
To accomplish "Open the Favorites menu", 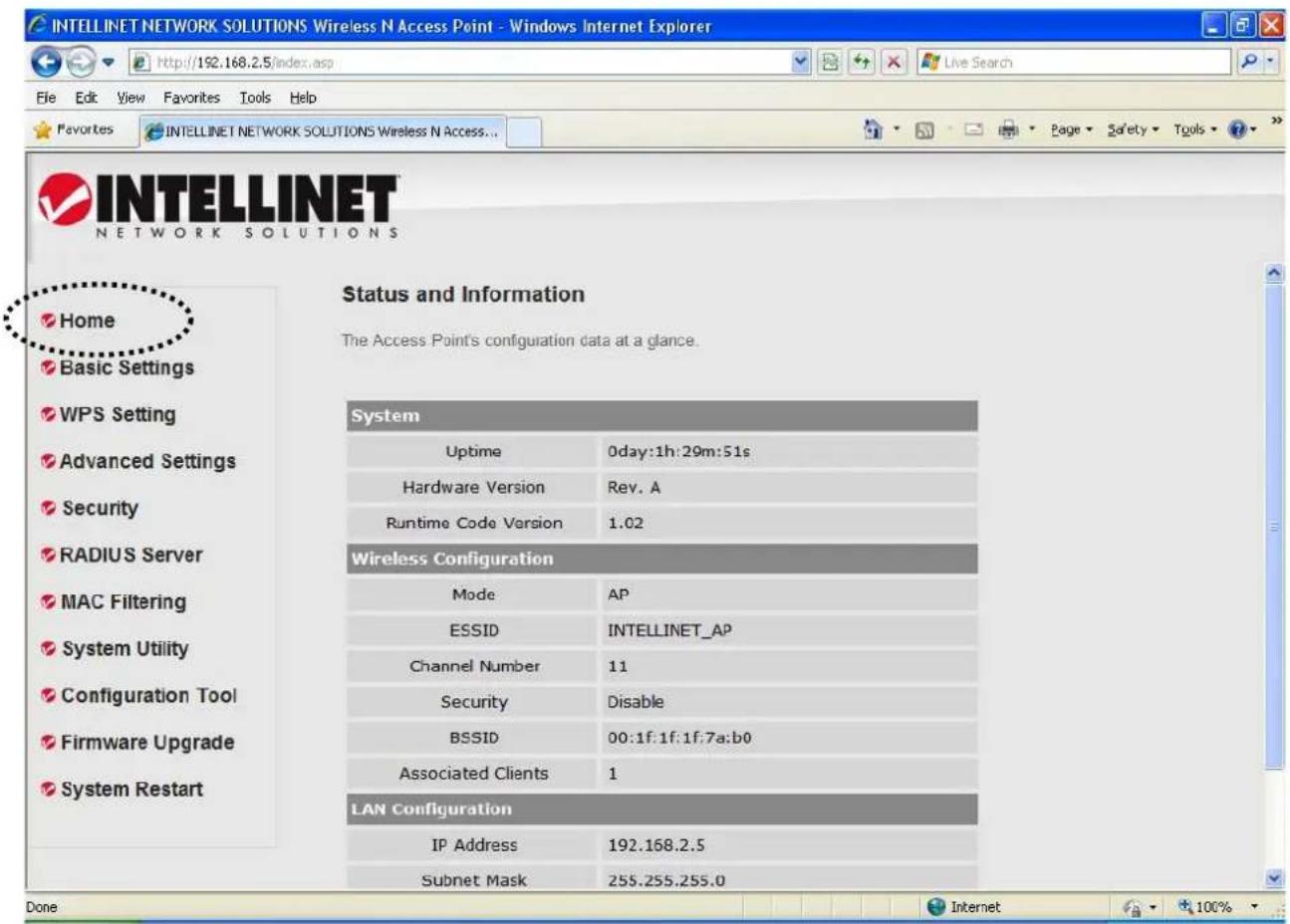I will pos(191,98).
